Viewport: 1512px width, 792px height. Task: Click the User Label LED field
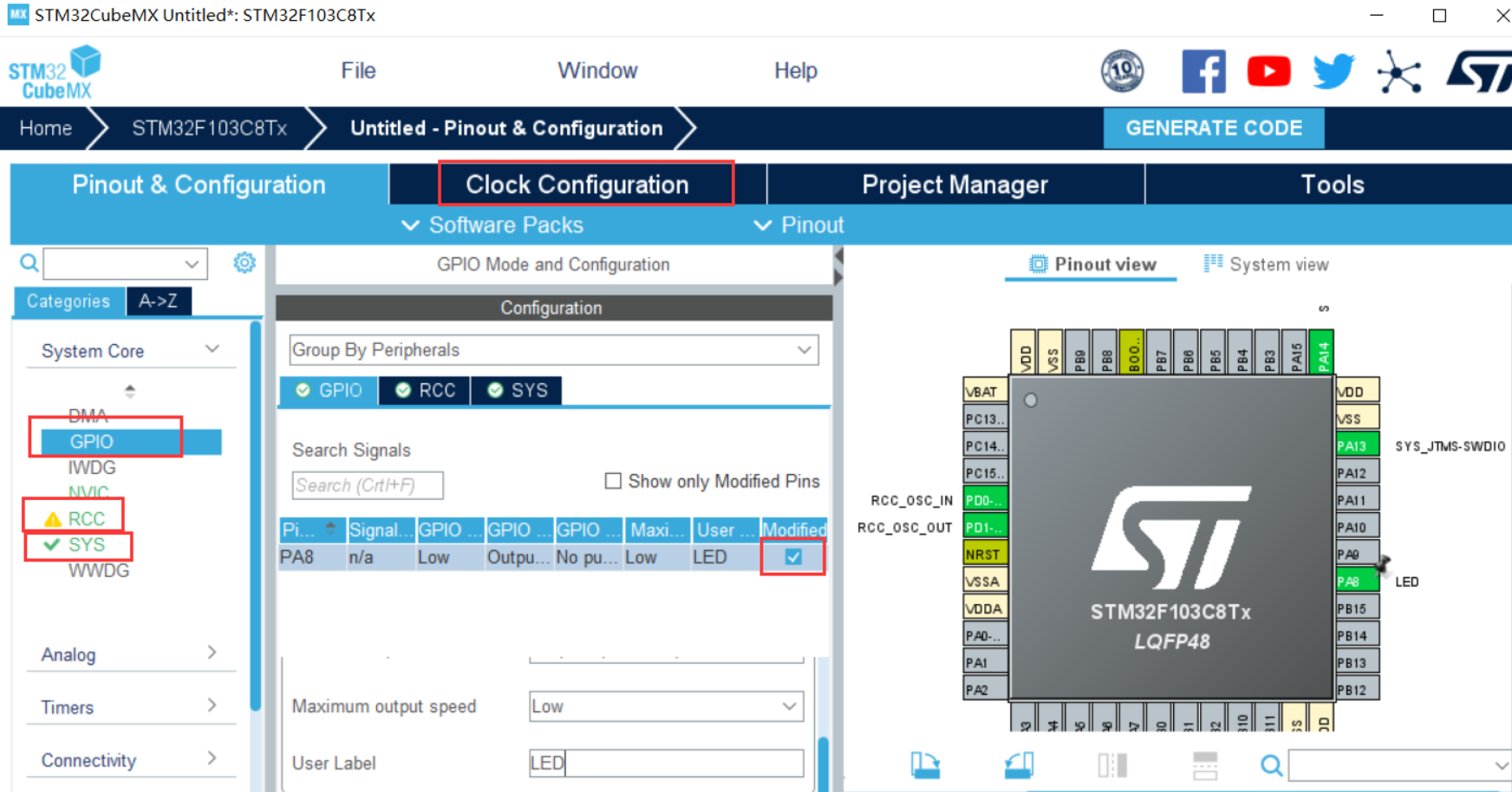point(666,763)
